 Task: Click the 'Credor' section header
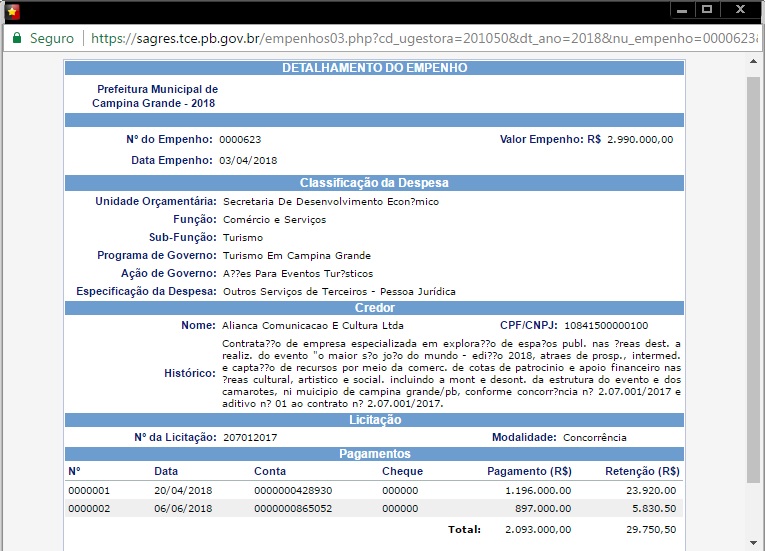tap(375, 308)
